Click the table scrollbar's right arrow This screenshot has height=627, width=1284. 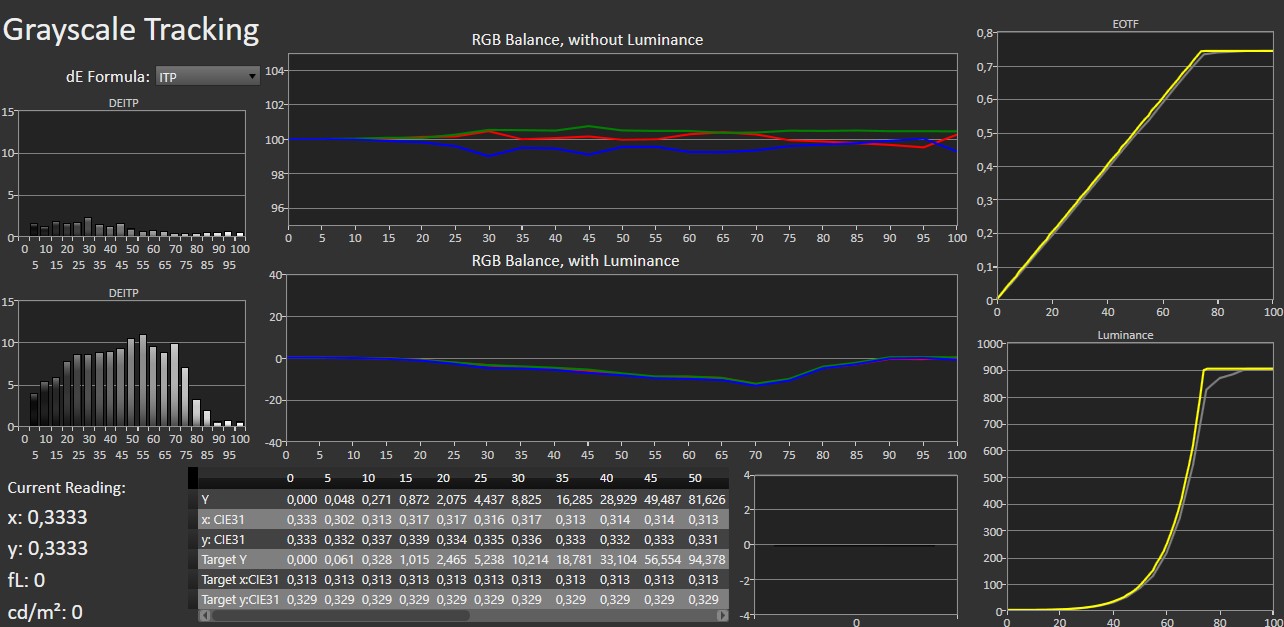coord(722,616)
